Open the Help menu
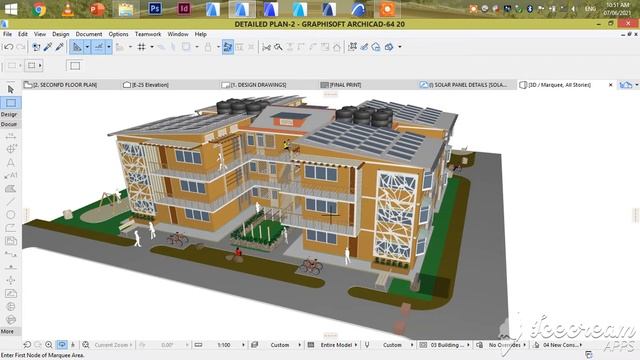 click(x=200, y=34)
